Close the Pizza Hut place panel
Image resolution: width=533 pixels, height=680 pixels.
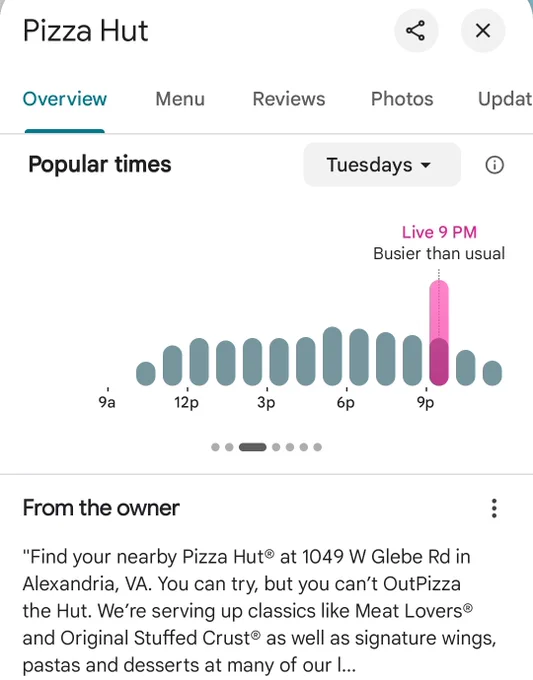(483, 31)
